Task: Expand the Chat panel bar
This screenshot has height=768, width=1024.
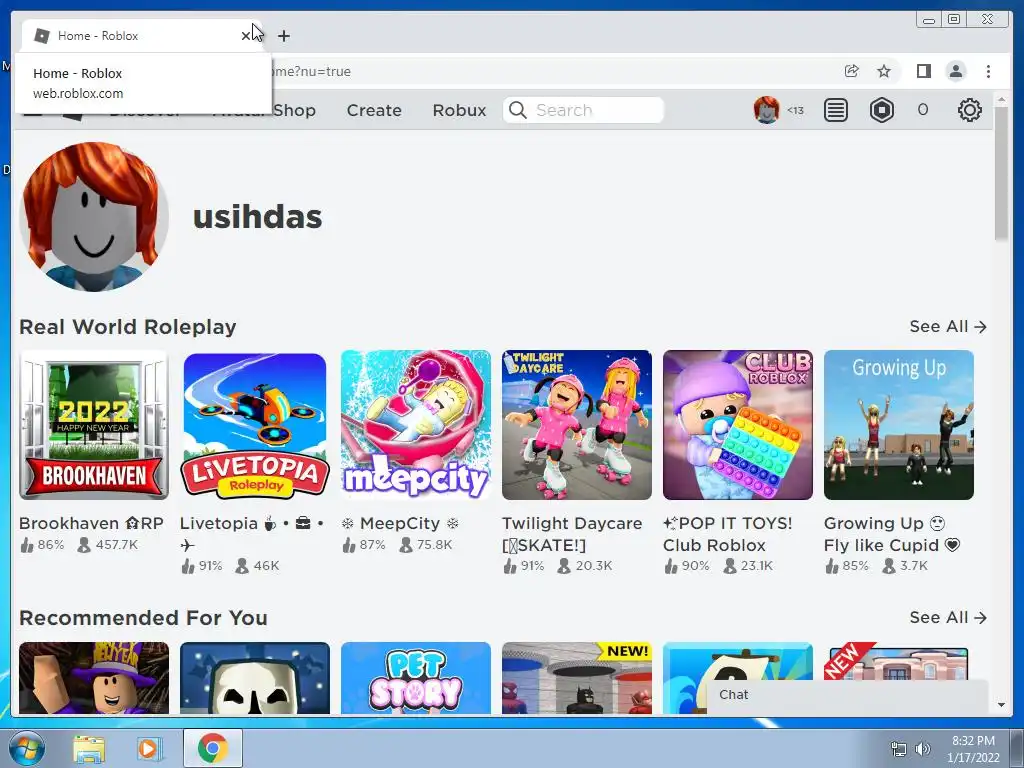Action: tap(848, 696)
